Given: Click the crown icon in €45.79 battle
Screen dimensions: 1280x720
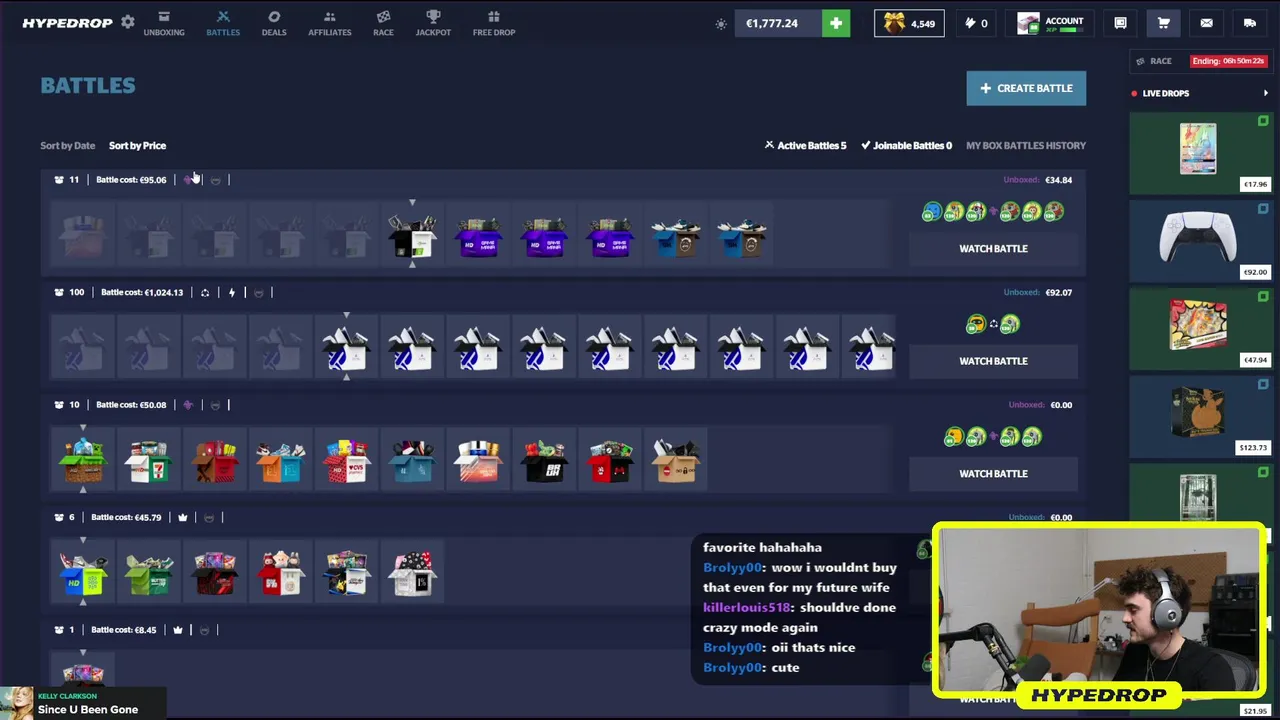Looking at the screenshot, I should point(182,518).
